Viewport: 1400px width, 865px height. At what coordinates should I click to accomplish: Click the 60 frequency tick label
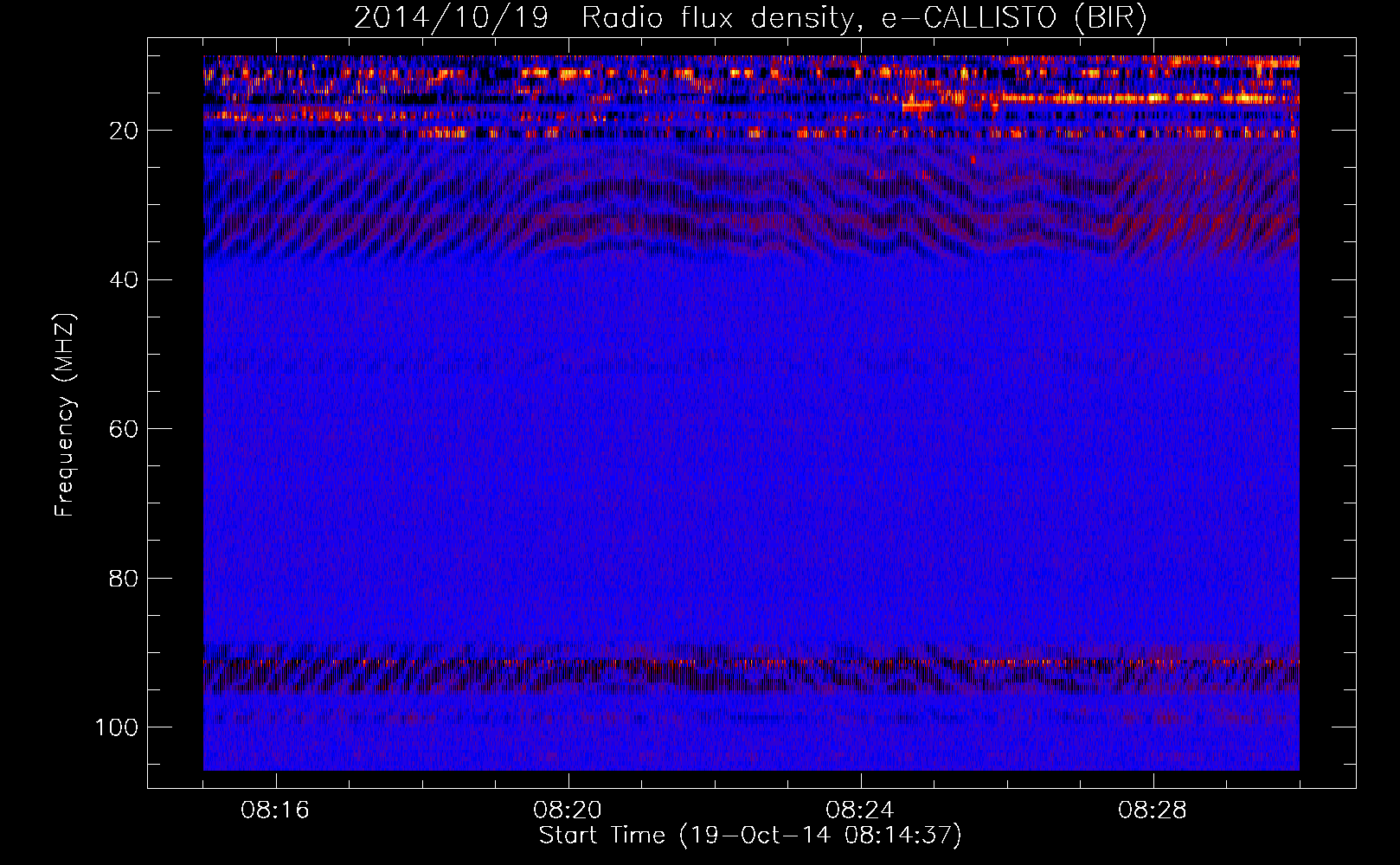pos(125,429)
